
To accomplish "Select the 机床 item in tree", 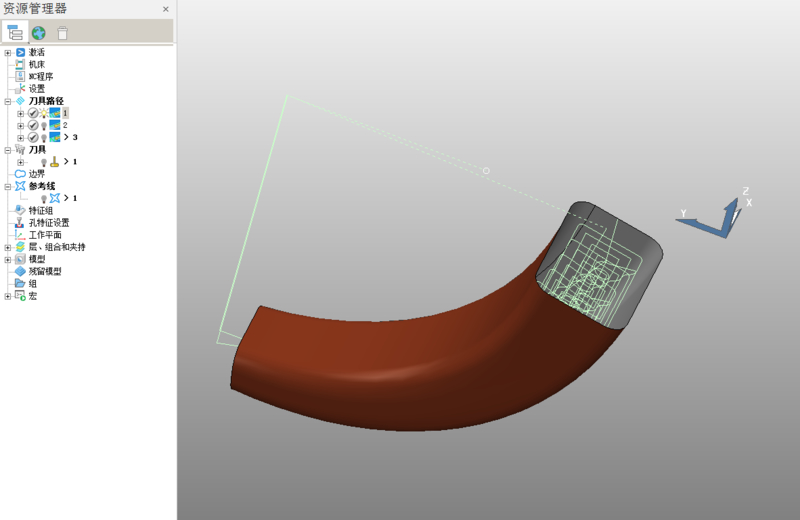I will point(36,65).
